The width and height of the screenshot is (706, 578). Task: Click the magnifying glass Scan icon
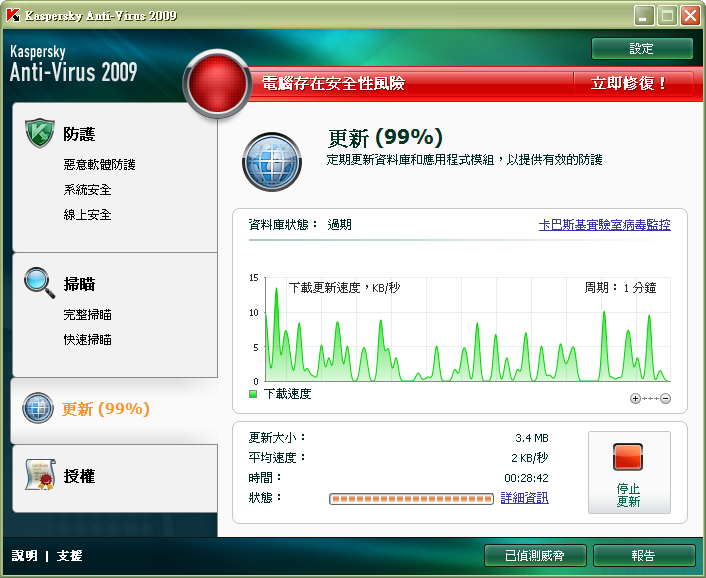[x=40, y=283]
